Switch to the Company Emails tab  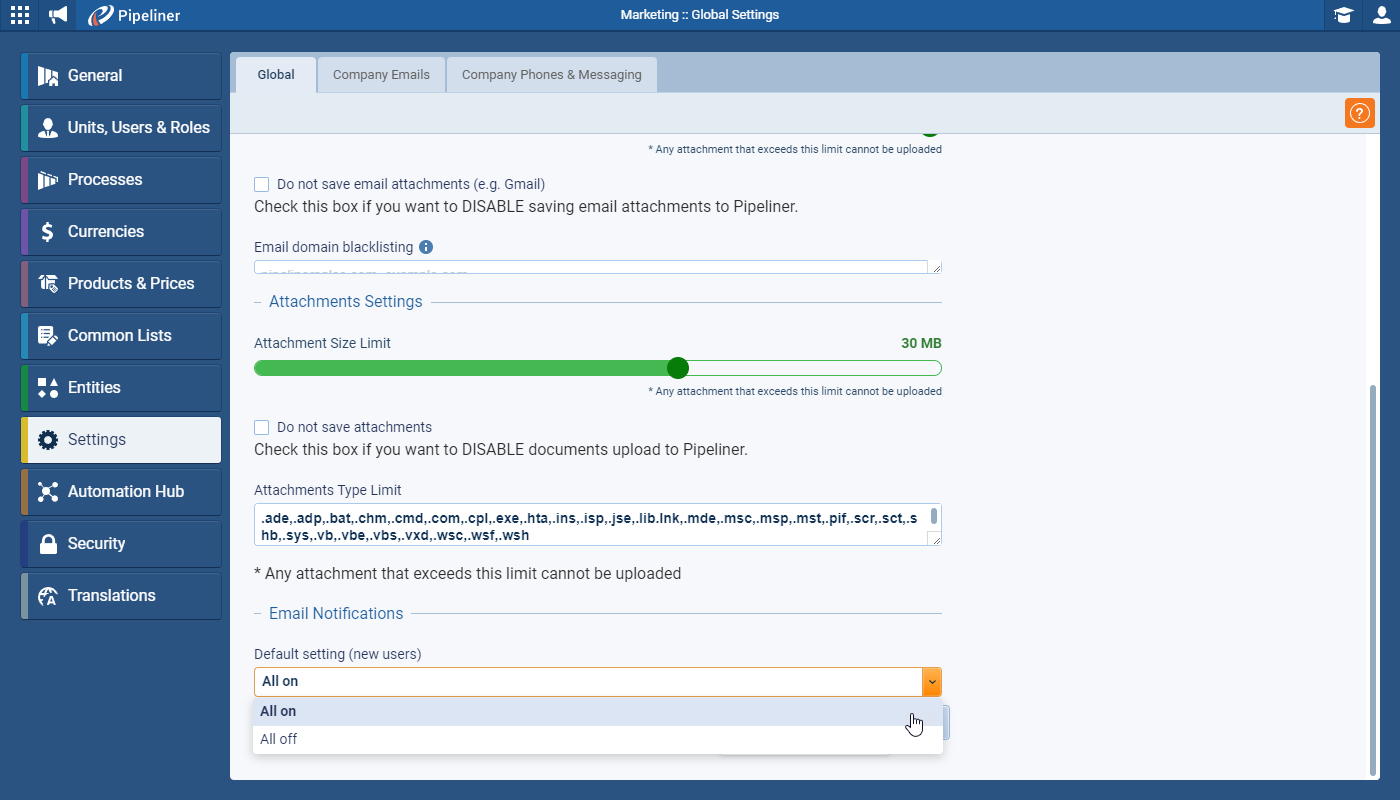(x=381, y=75)
